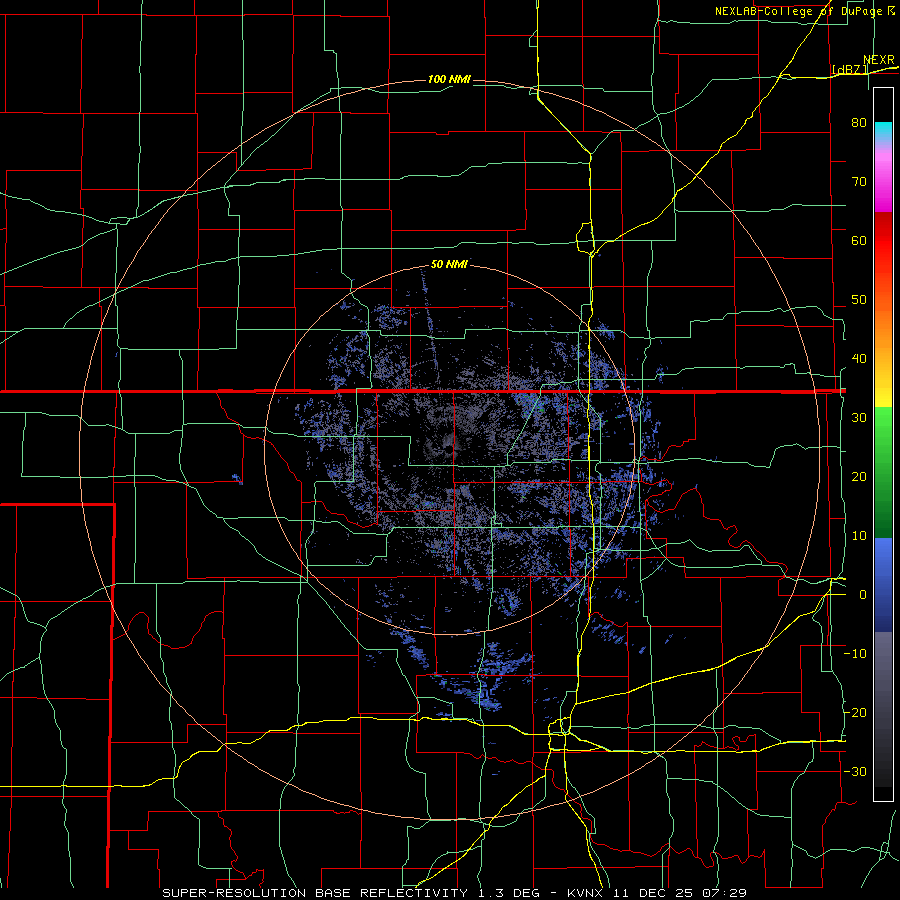Click the -10 value on the dBZ scale
The width and height of the screenshot is (900, 900).
click(x=855, y=654)
